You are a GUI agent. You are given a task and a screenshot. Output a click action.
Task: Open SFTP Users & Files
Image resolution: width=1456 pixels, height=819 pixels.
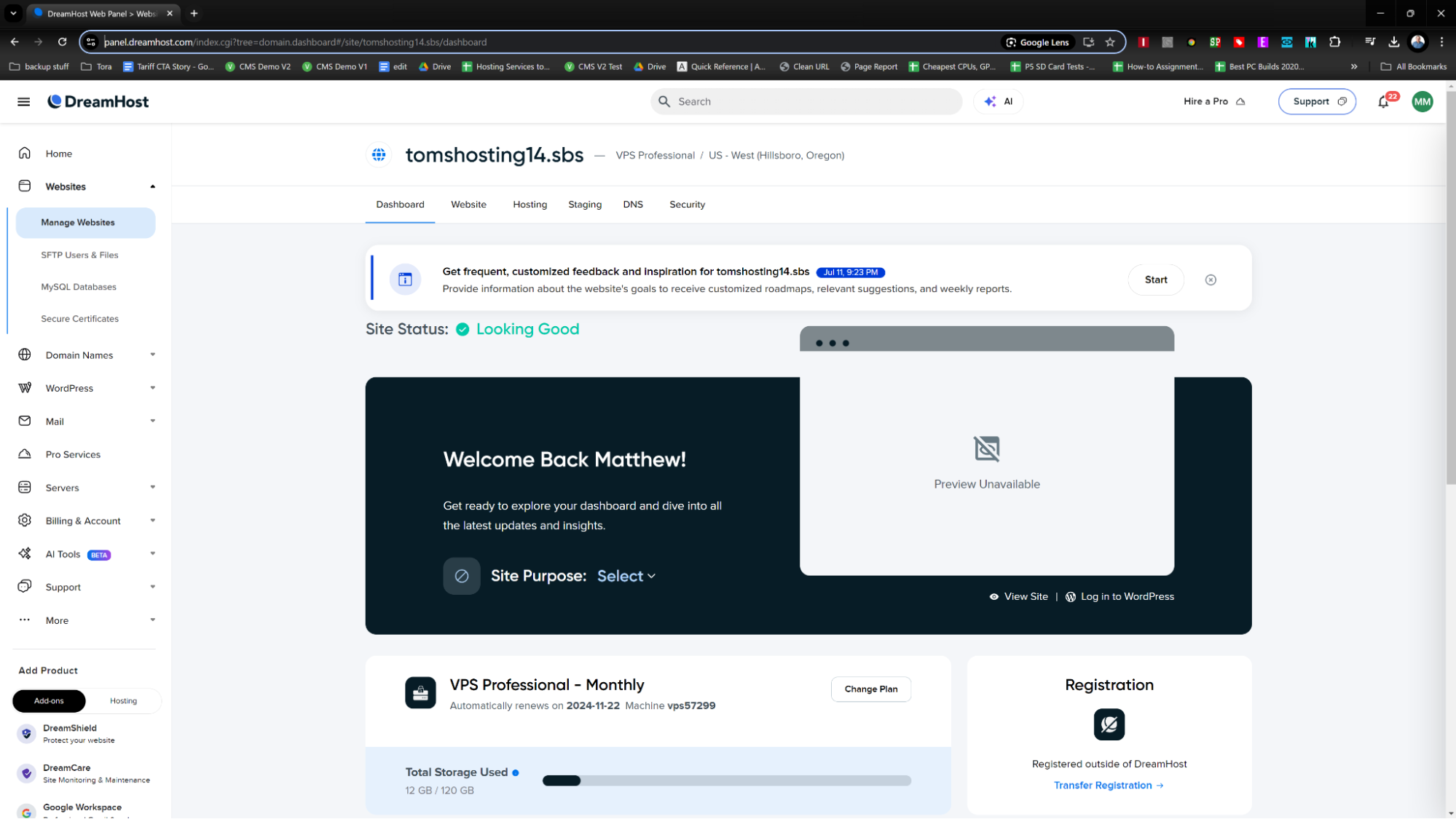coord(79,256)
